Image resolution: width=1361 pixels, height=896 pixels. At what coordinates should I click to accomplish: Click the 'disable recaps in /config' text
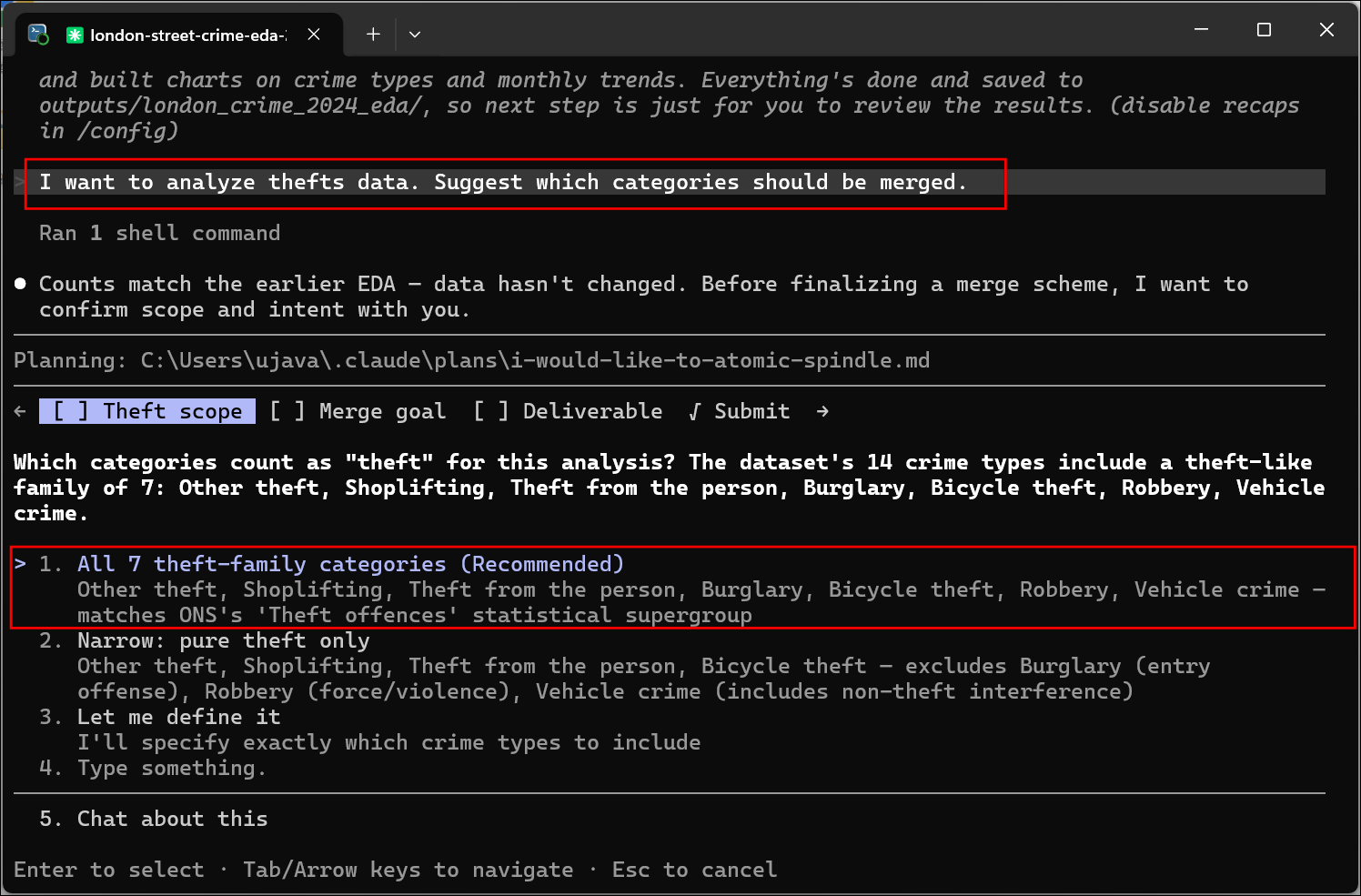click(669, 118)
